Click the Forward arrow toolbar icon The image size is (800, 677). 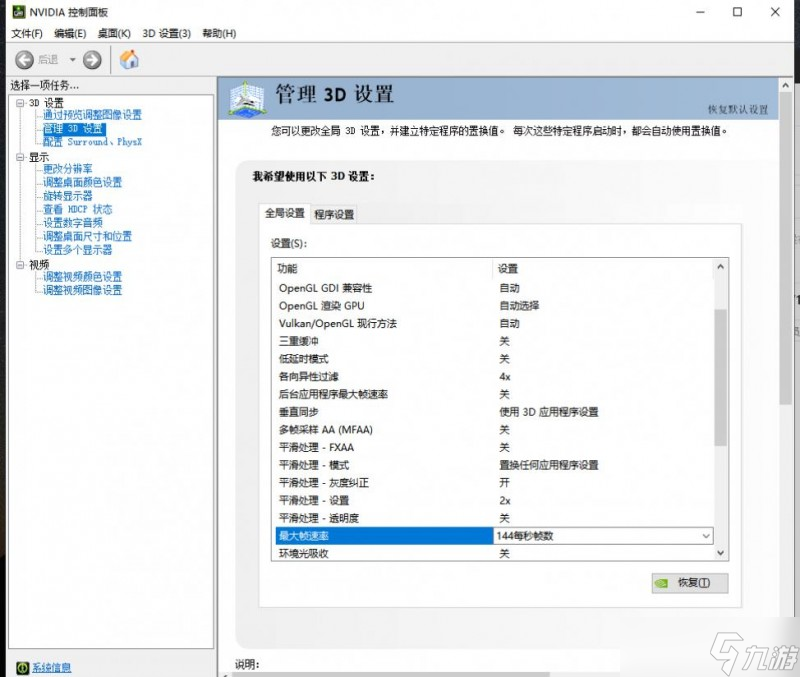pos(92,60)
